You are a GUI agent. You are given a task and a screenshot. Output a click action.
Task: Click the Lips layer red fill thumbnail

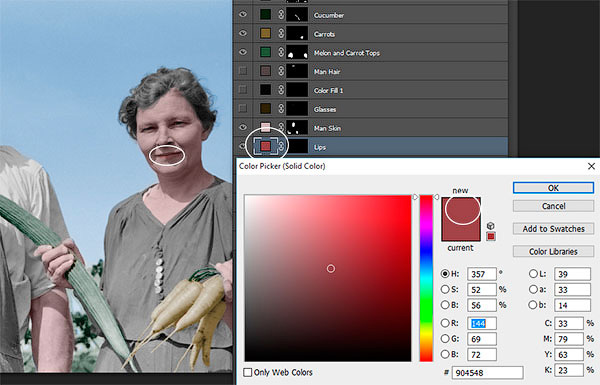click(x=266, y=146)
